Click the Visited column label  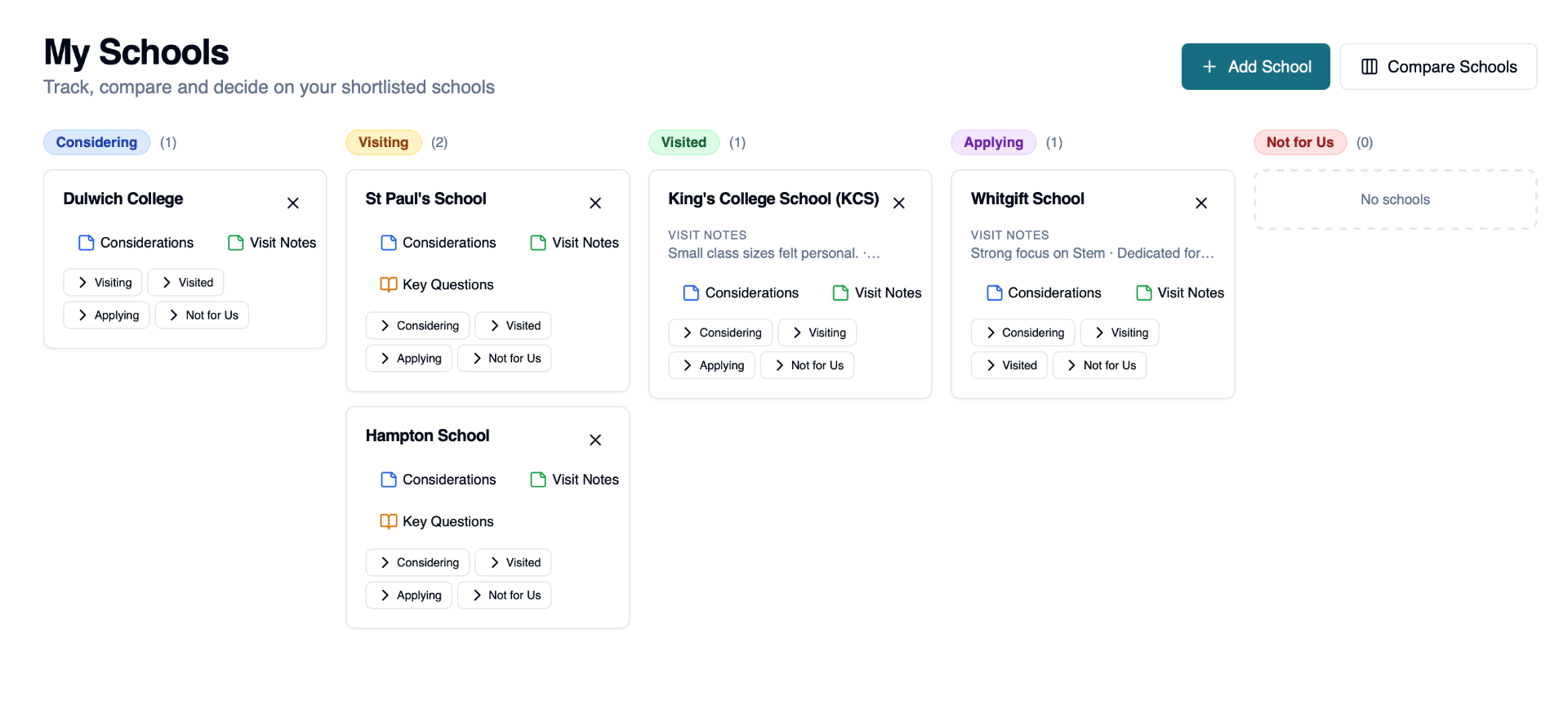[x=684, y=142]
